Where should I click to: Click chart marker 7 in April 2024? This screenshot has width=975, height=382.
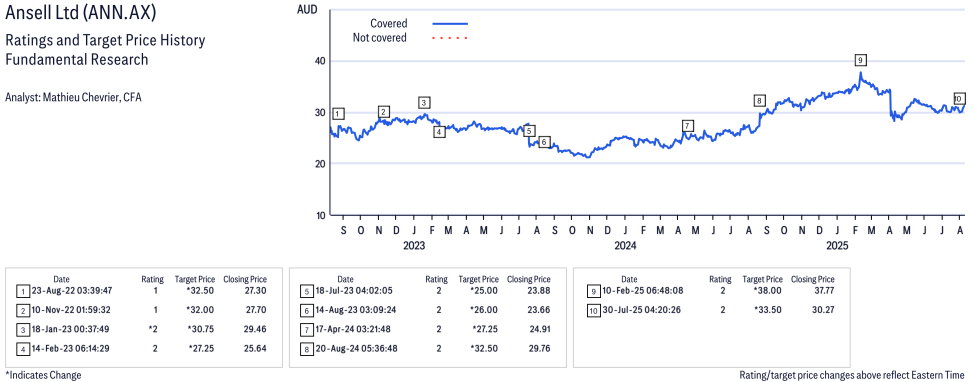coord(687,126)
